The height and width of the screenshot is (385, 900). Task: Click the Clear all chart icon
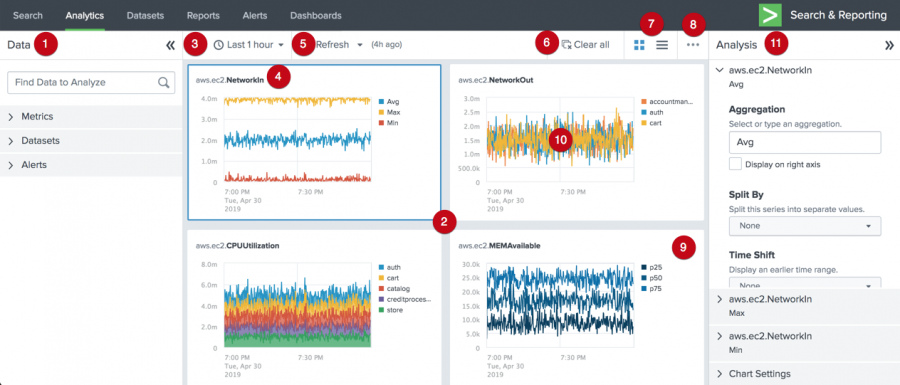point(567,45)
